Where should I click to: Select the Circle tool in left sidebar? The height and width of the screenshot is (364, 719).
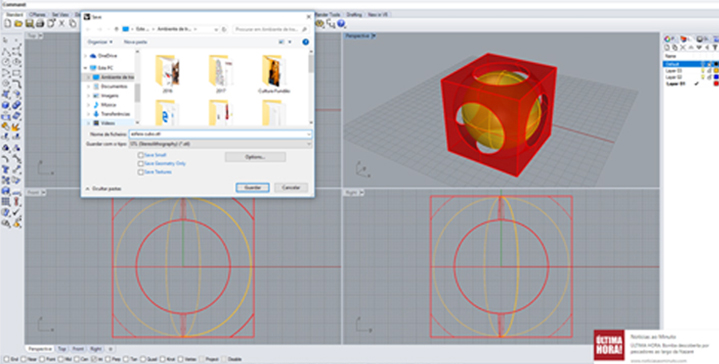6,61
